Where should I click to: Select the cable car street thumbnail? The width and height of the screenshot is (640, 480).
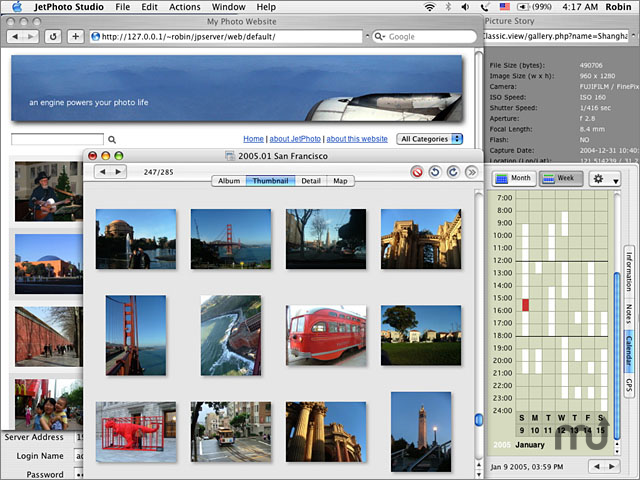pyautogui.click(x=231, y=432)
